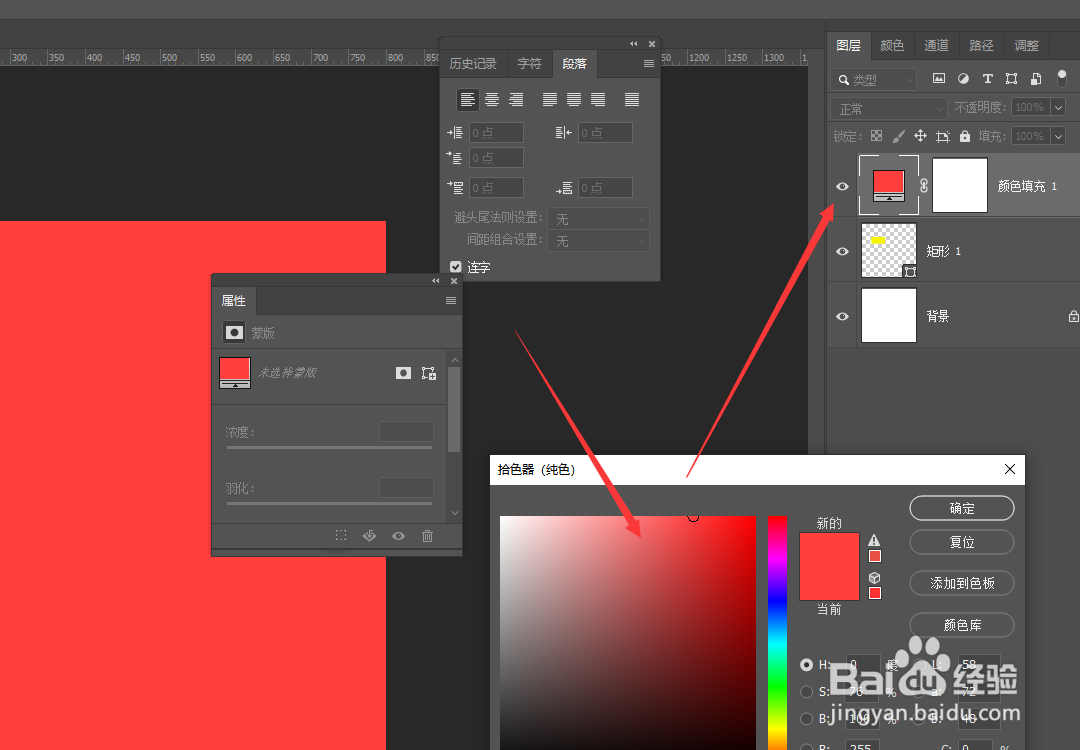1080x750 pixels.
Task: Click out-of-gamut warning triangle in color picker
Action: (x=874, y=541)
